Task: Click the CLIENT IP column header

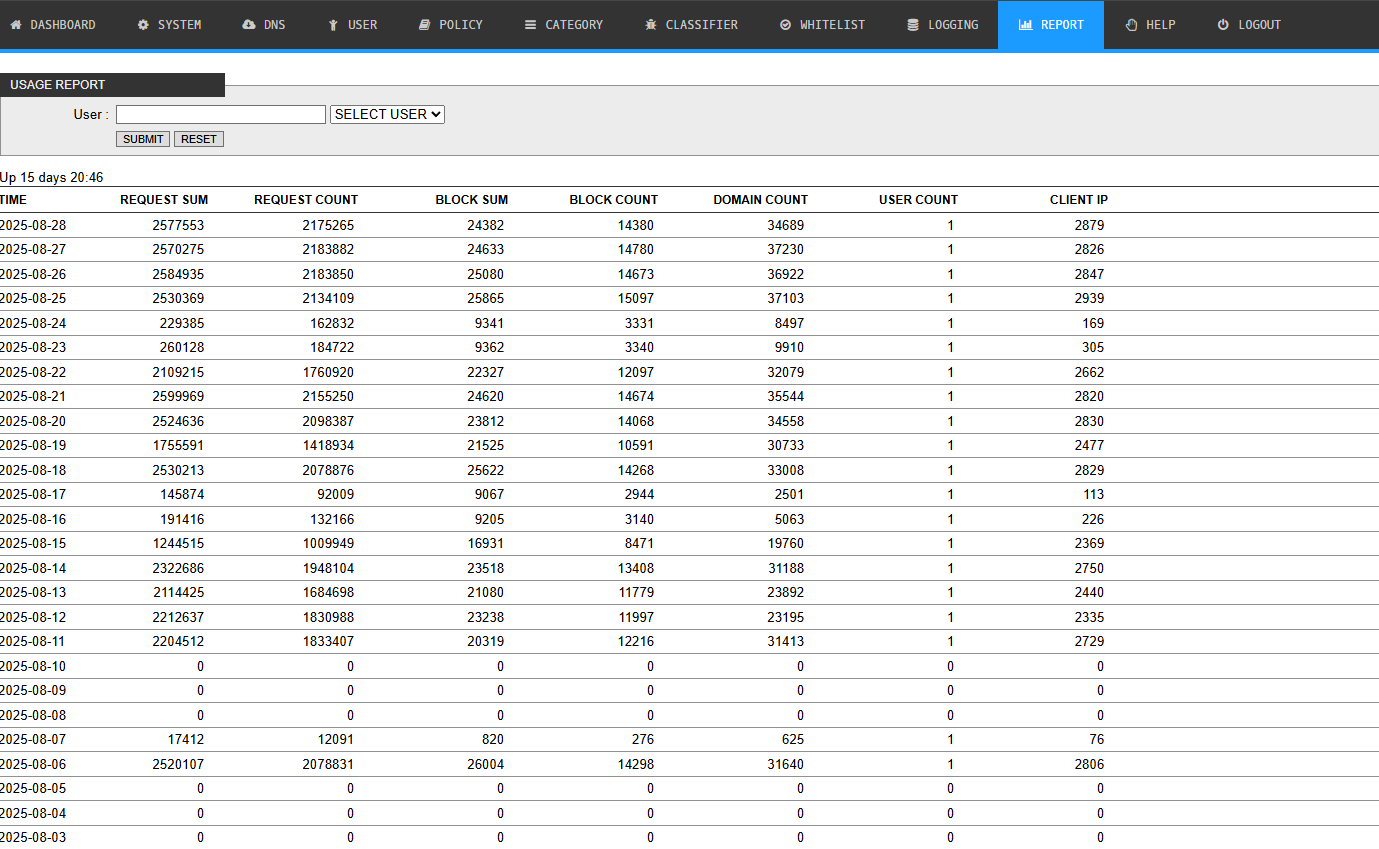Action: point(1078,200)
